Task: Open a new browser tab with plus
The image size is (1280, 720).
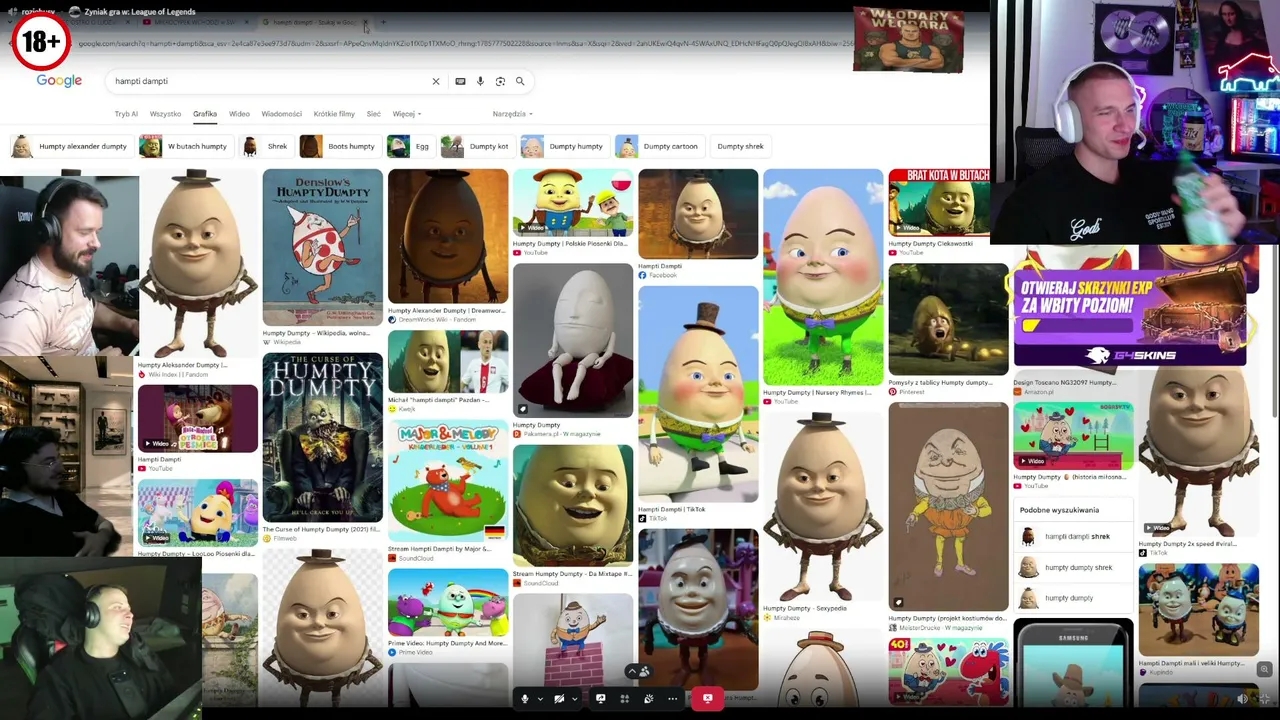Action: (x=383, y=22)
